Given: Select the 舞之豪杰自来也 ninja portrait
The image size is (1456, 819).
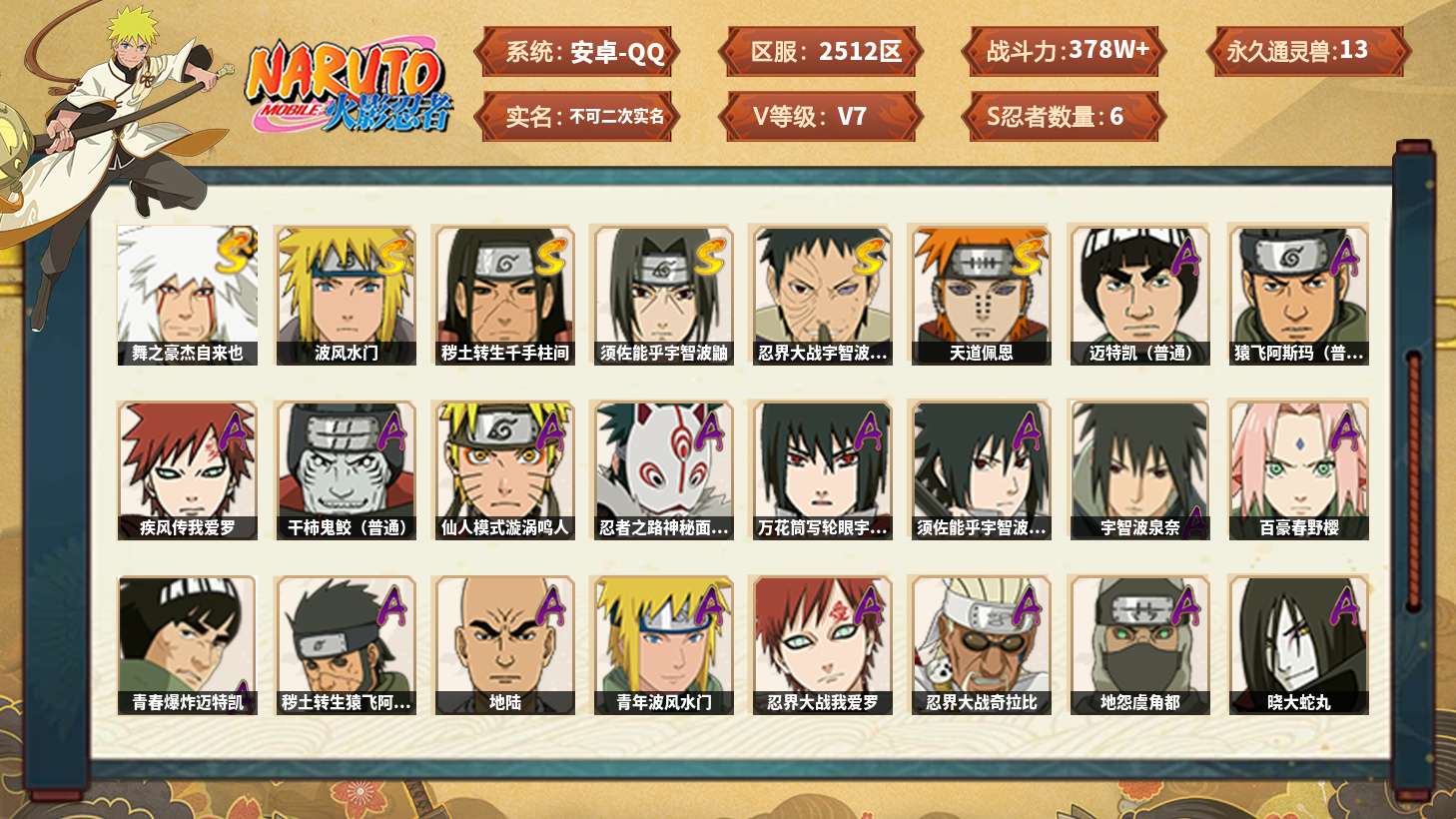Looking at the screenshot, I should pyautogui.click(x=187, y=295).
